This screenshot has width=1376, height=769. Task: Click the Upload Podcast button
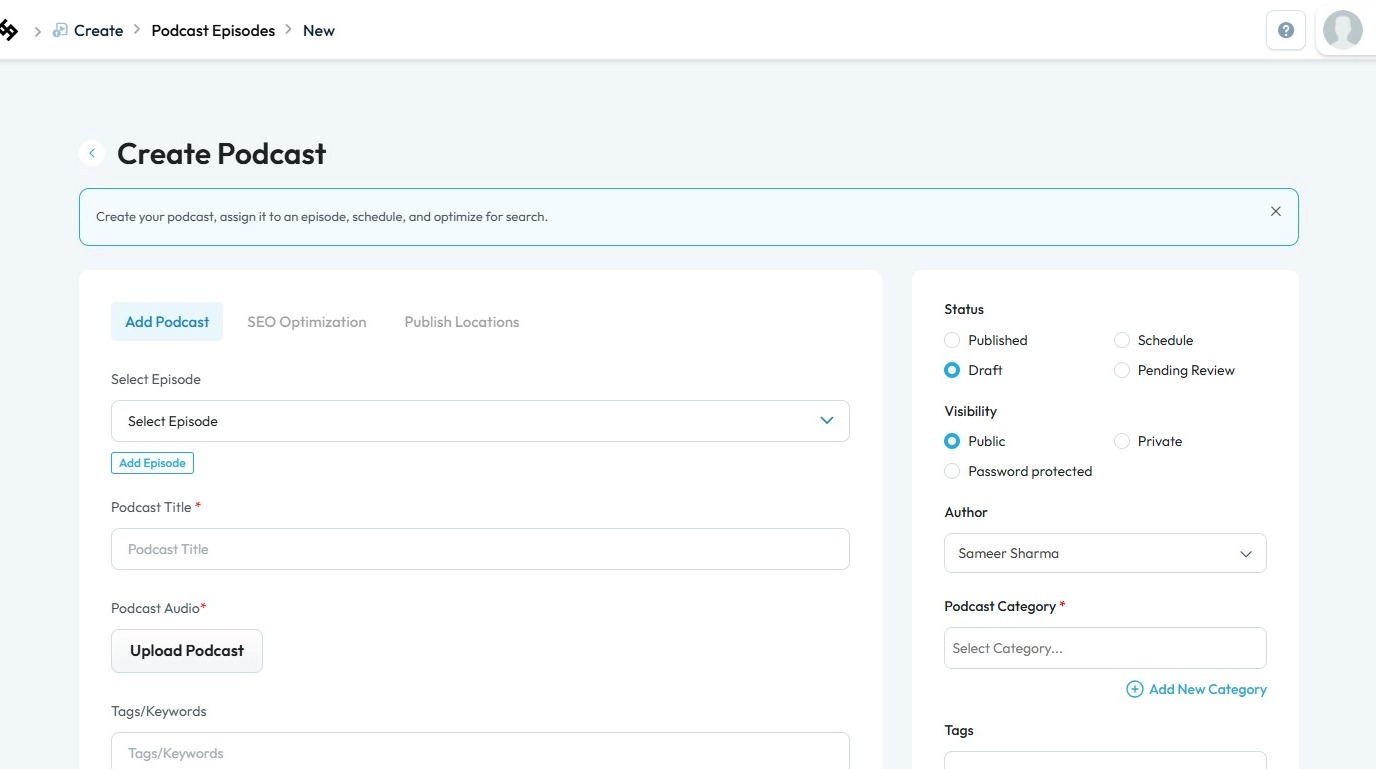187,651
